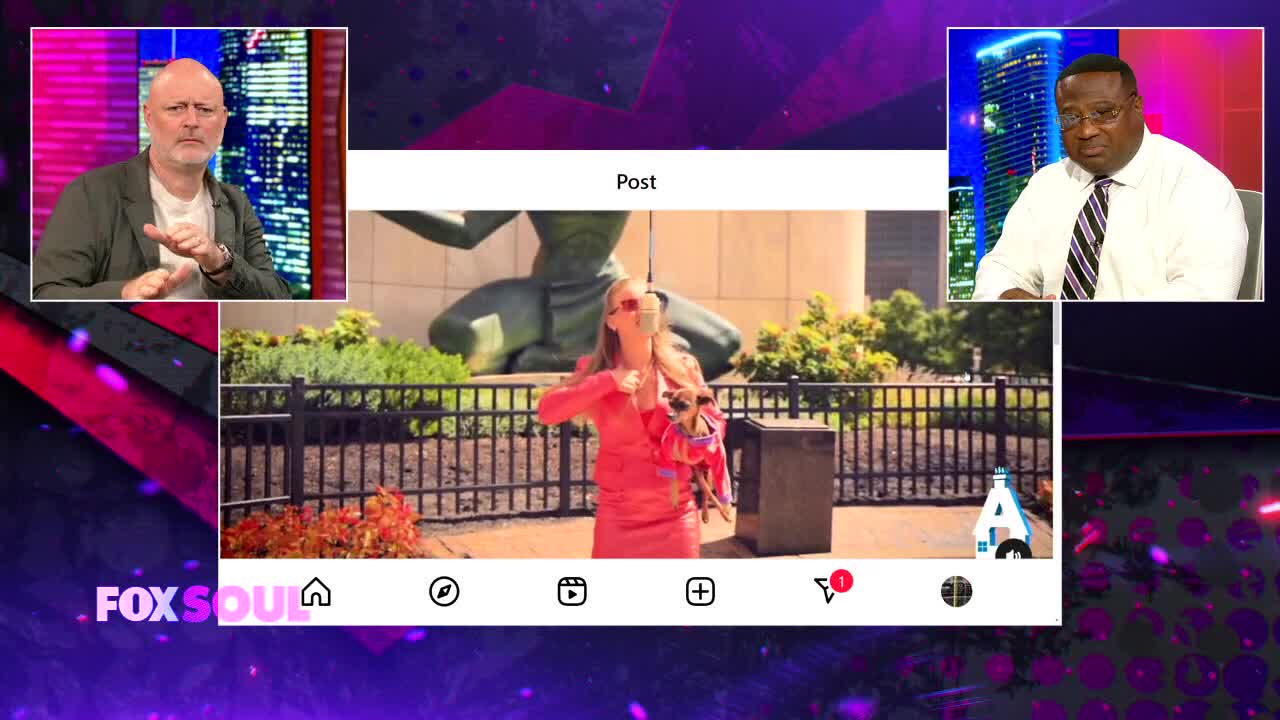The width and height of the screenshot is (1280, 720).
Task: Select the host in striped tie feed
Action: [x=1105, y=165]
